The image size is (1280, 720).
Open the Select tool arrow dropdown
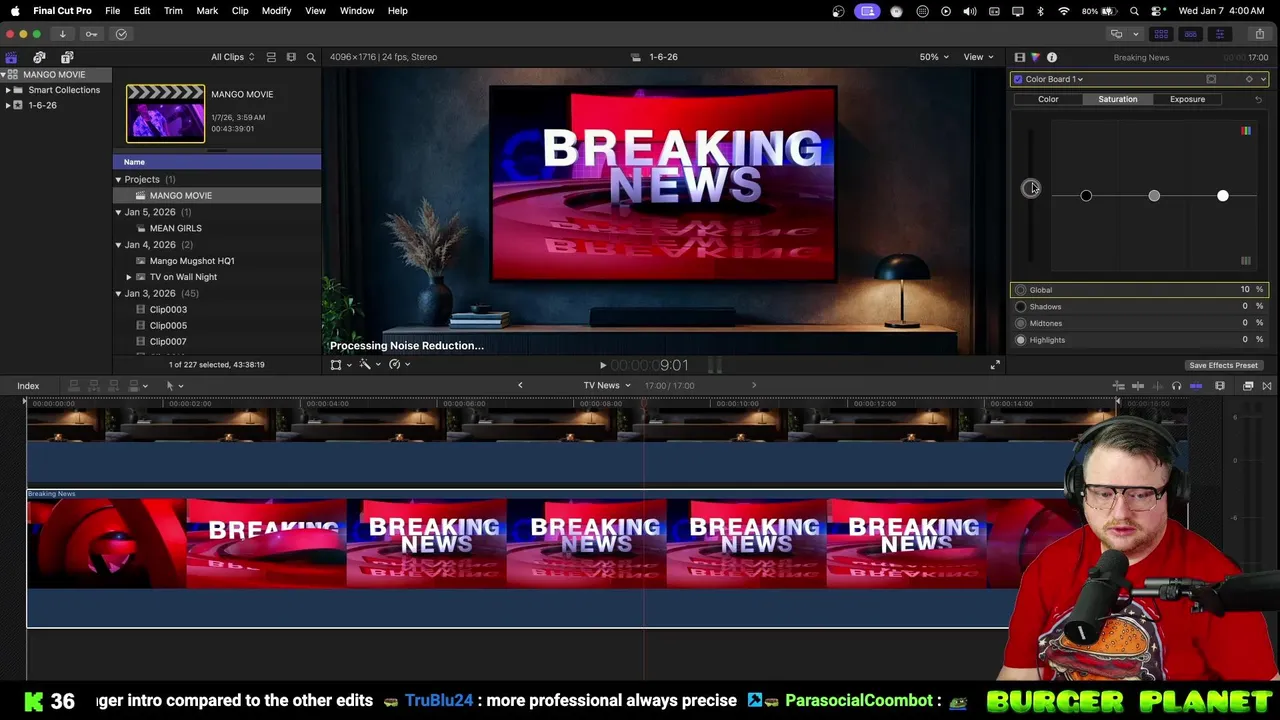[x=174, y=386]
